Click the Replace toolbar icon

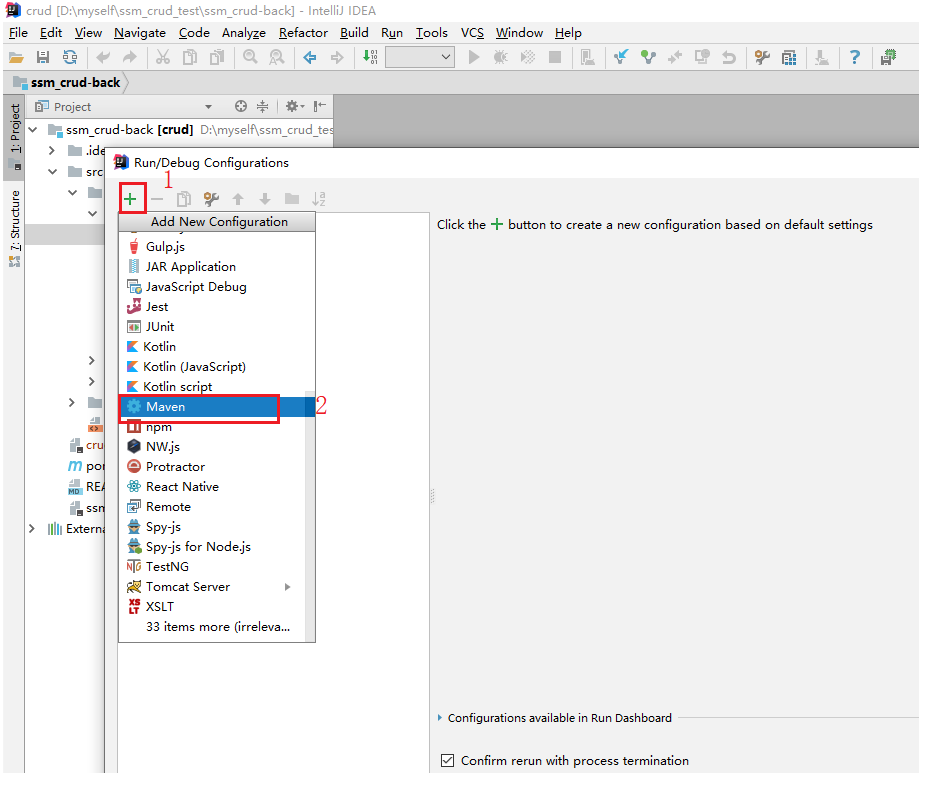pos(277,57)
